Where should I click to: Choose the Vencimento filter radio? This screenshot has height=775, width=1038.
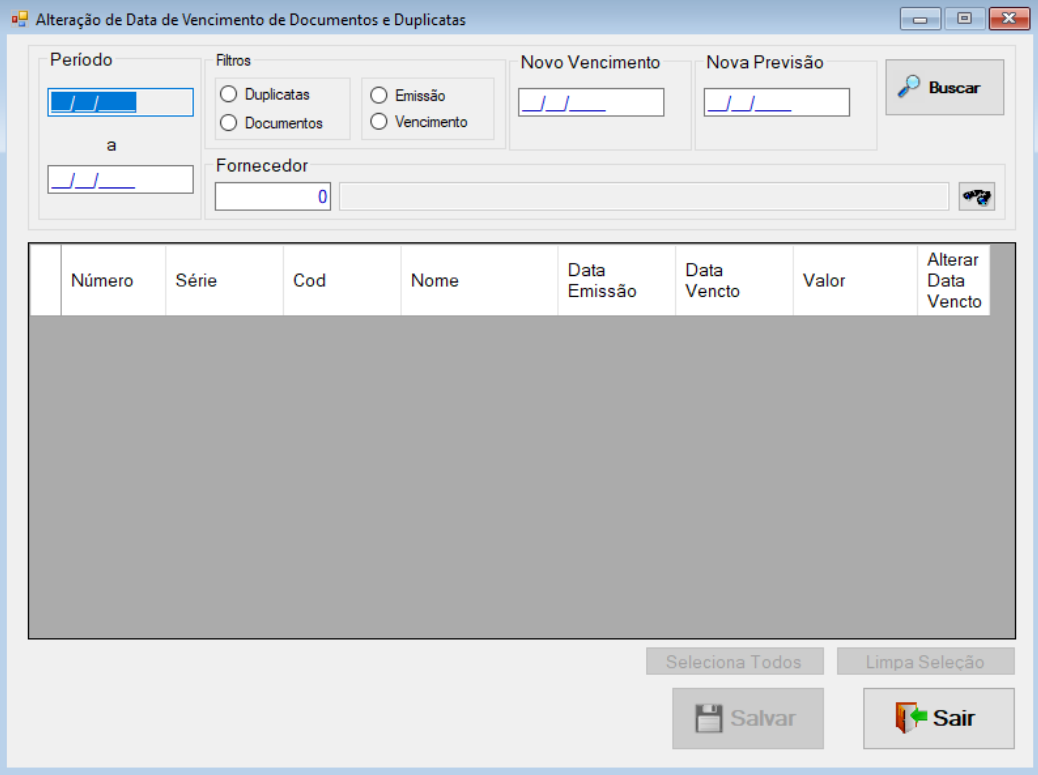419,122
